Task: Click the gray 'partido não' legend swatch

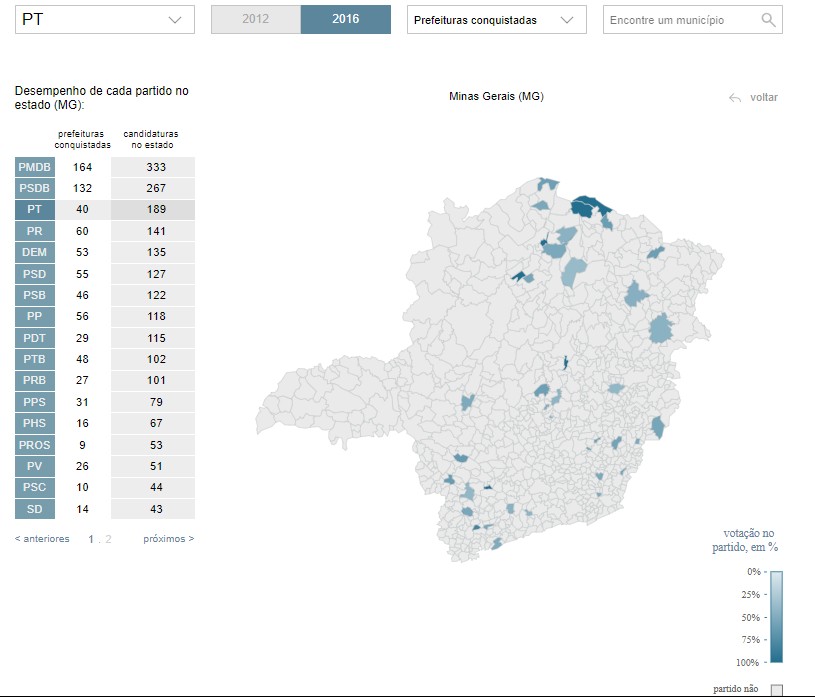Action: click(x=776, y=689)
